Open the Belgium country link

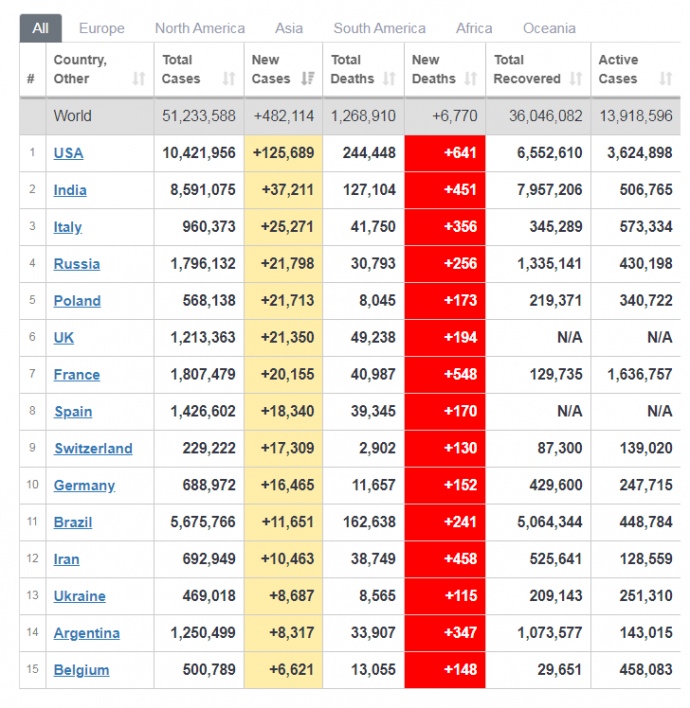coord(81,670)
